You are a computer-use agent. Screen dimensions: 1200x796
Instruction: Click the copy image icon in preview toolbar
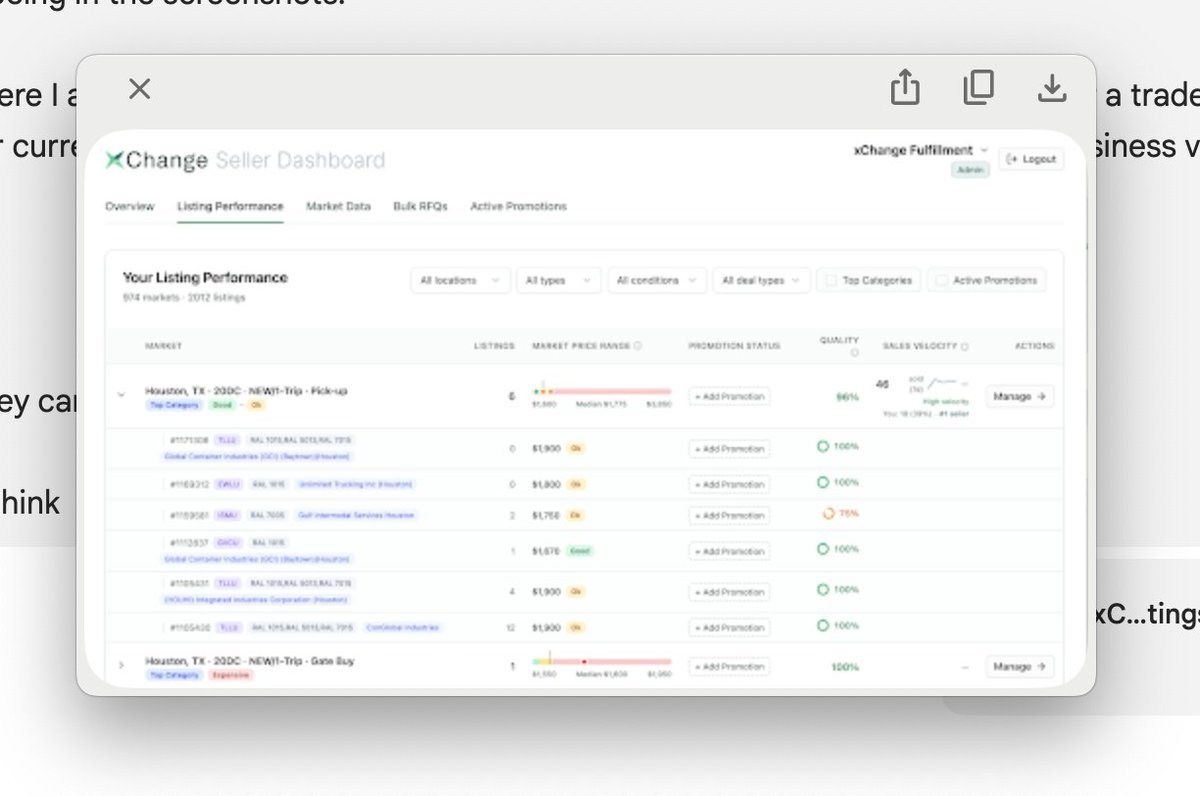(978, 88)
